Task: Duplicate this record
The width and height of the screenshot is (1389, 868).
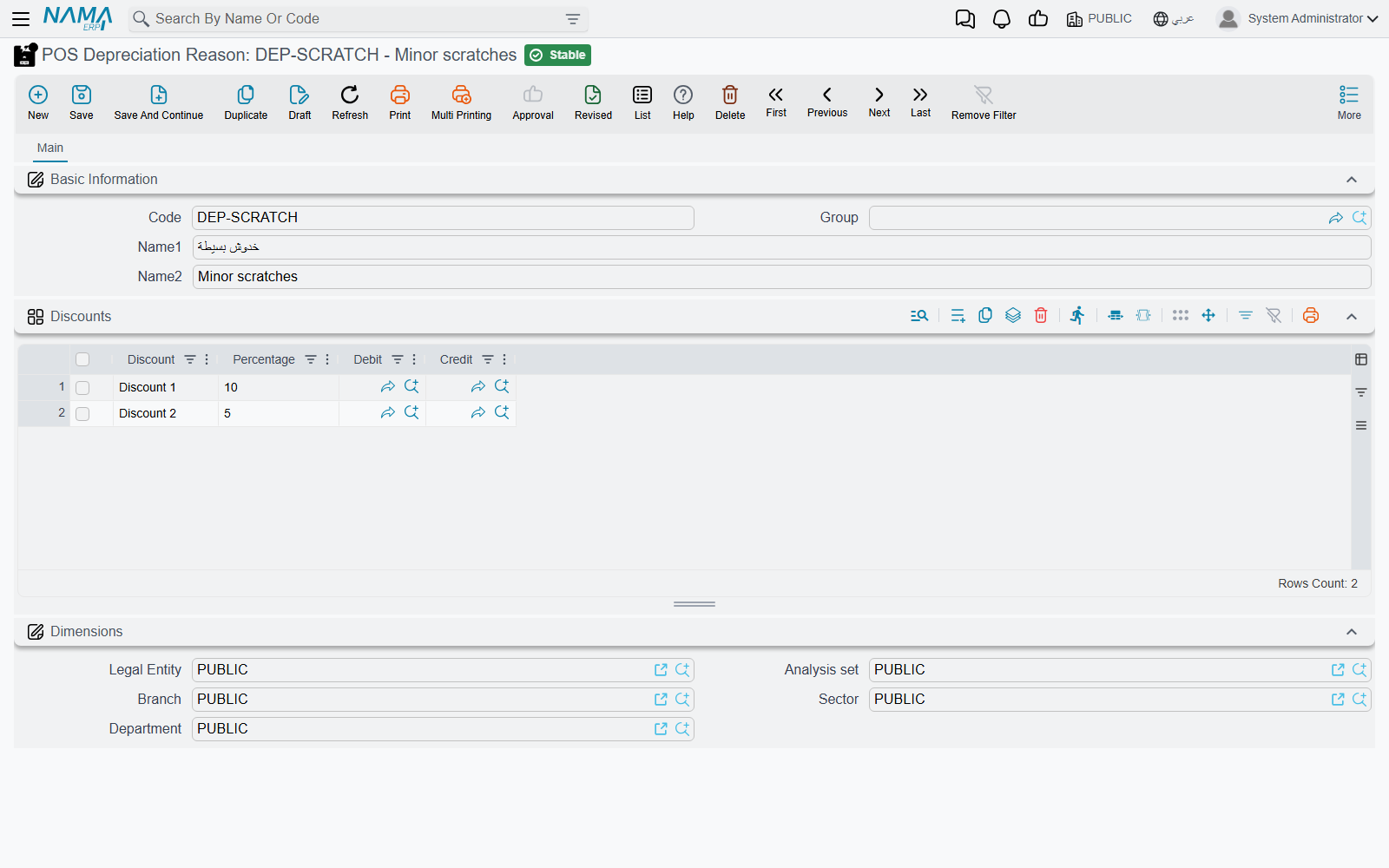Action: pyautogui.click(x=246, y=102)
